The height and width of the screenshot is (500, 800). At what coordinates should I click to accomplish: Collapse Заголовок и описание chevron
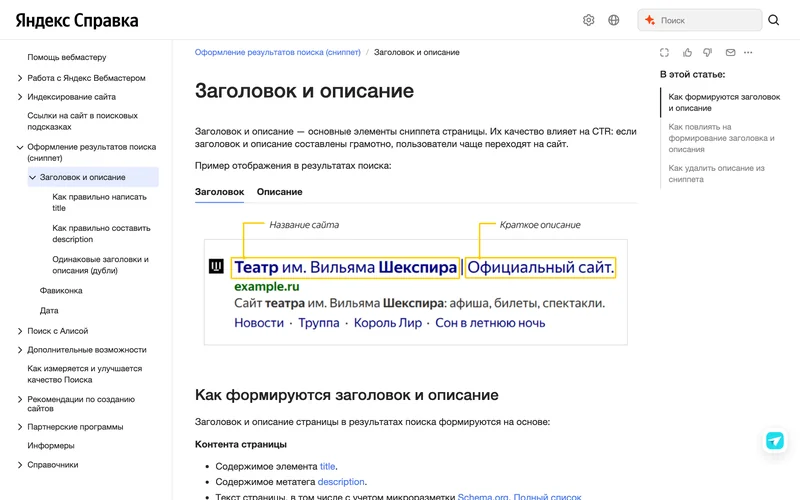[x=32, y=178]
